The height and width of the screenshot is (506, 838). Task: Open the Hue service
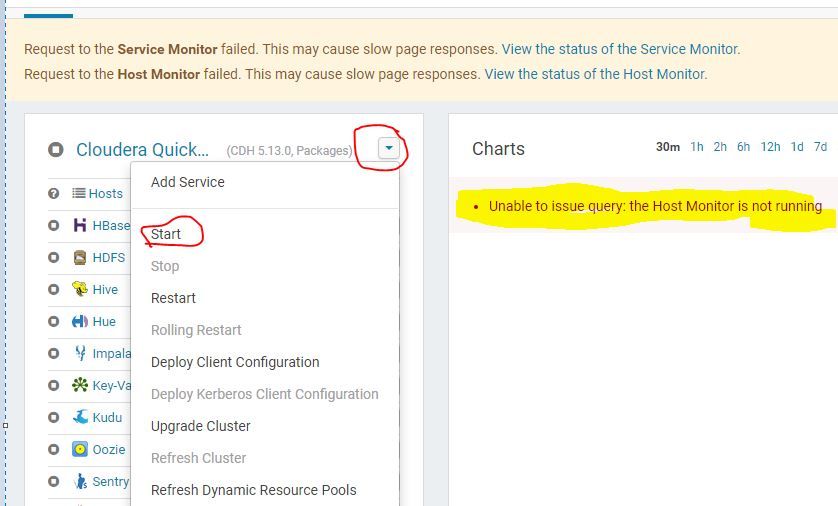click(104, 322)
